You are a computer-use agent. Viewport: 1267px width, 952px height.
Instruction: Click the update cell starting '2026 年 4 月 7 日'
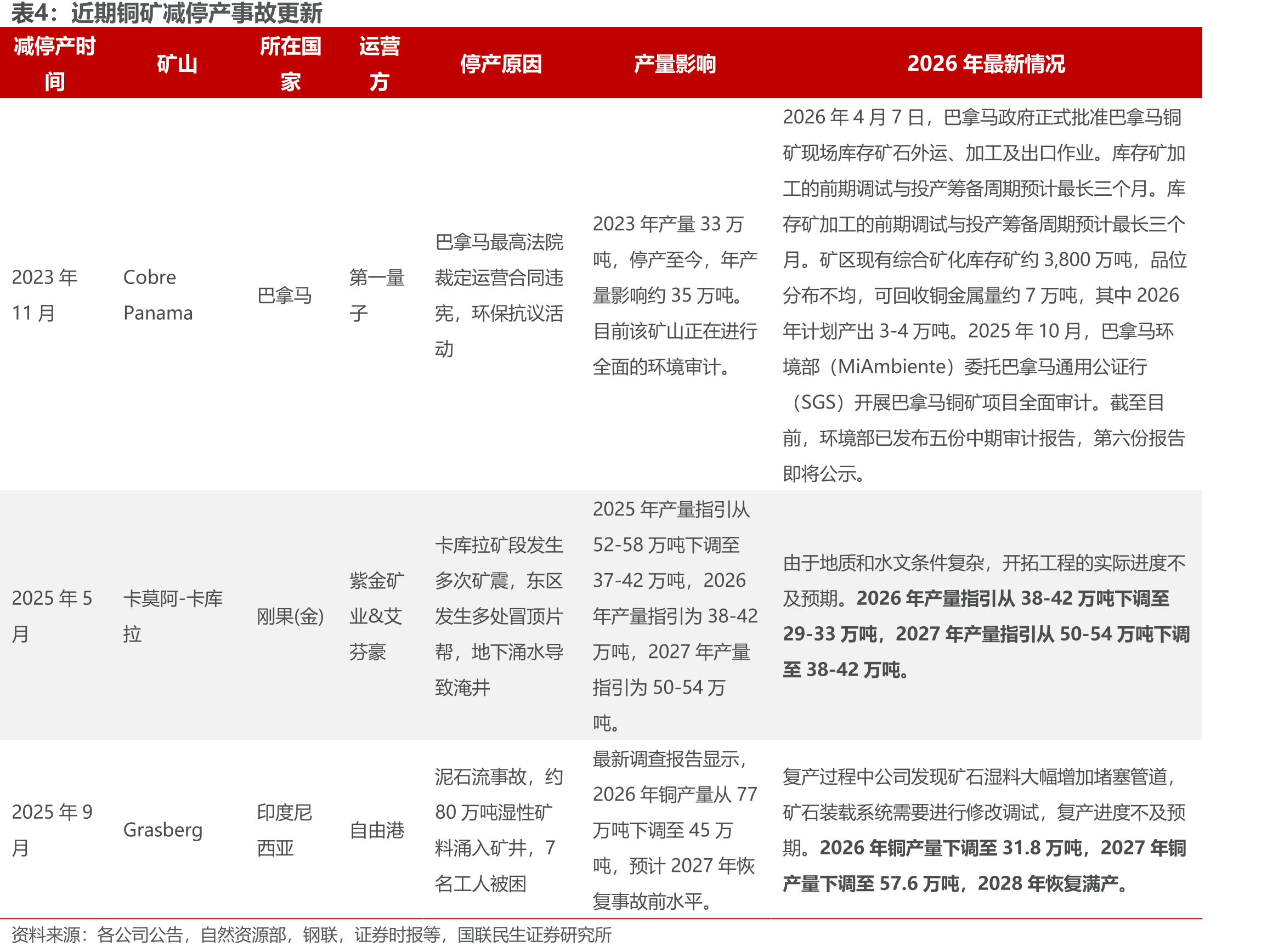(x=985, y=295)
